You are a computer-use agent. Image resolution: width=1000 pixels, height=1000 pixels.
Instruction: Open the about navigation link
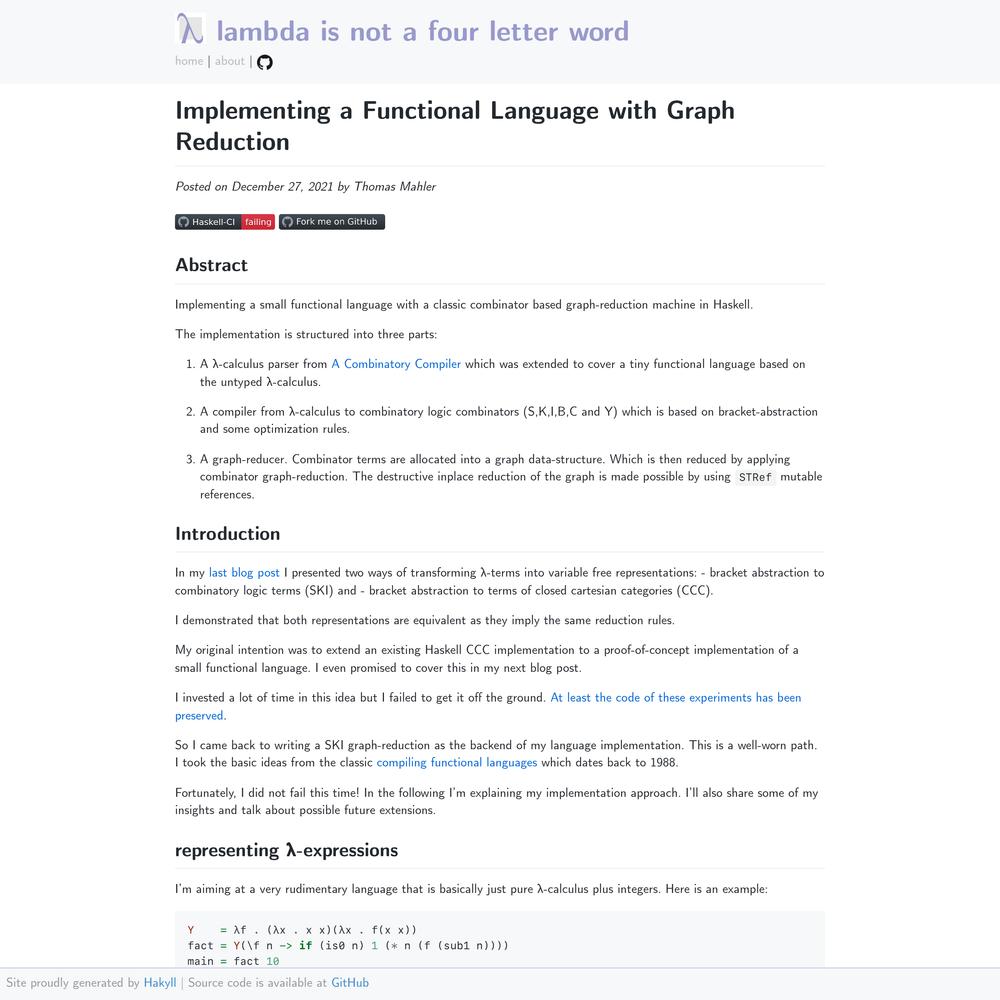230,61
